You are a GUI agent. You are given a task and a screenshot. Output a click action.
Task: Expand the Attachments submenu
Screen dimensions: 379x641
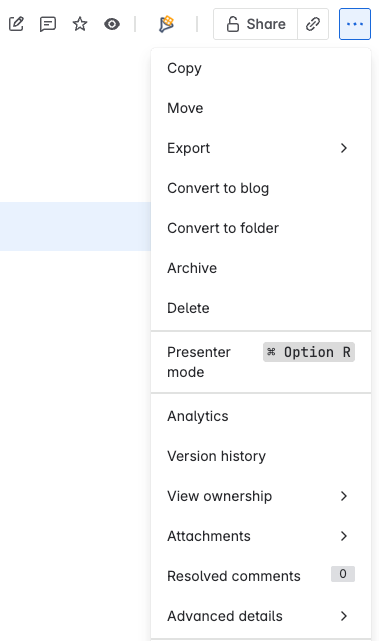261,536
